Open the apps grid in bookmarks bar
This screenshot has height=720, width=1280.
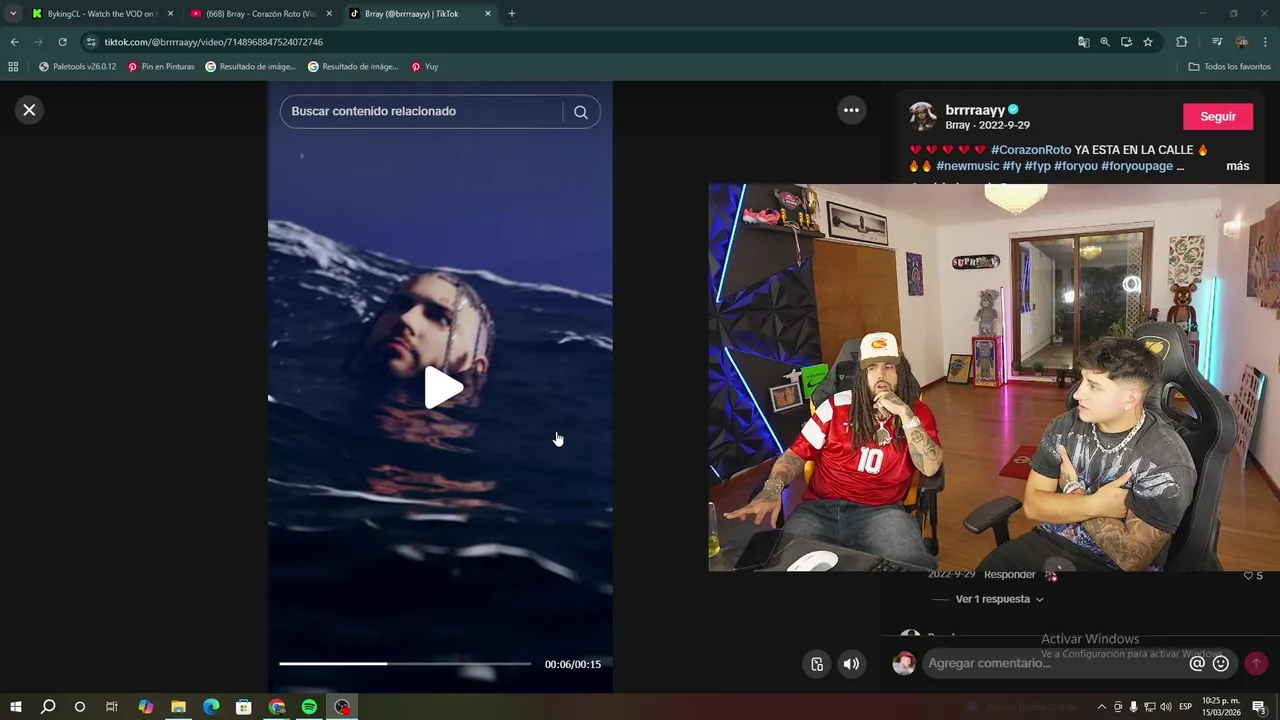pyautogui.click(x=13, y=67)
